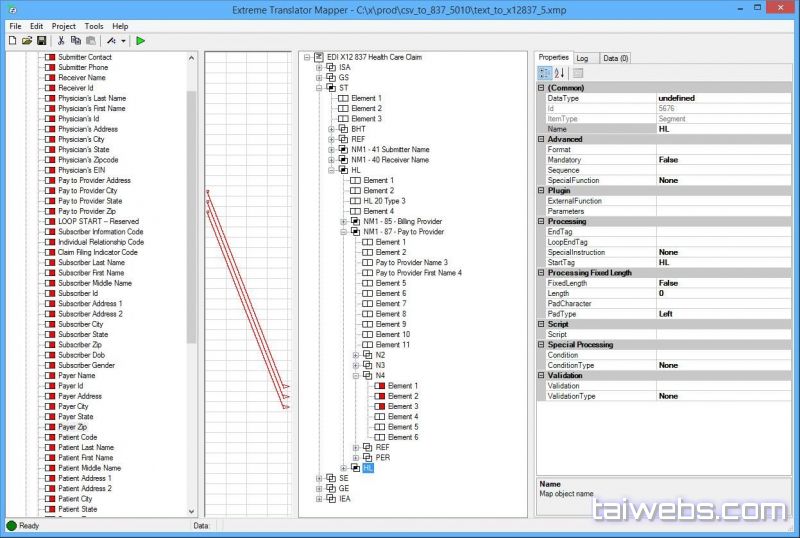Switch properties to Categorized view icon
Screen dimensions: 800x538
coord(545,73)
